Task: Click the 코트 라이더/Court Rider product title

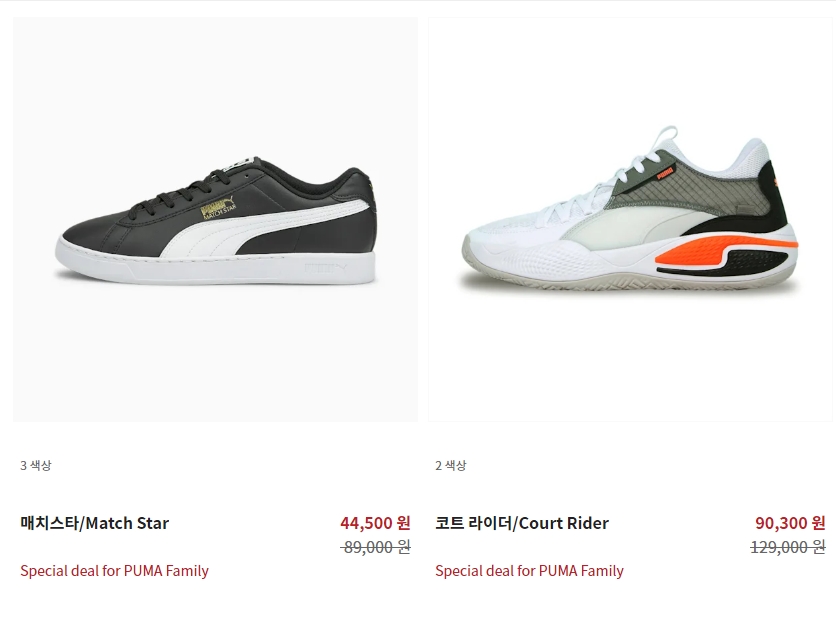Action: click(x=521, y=523)
